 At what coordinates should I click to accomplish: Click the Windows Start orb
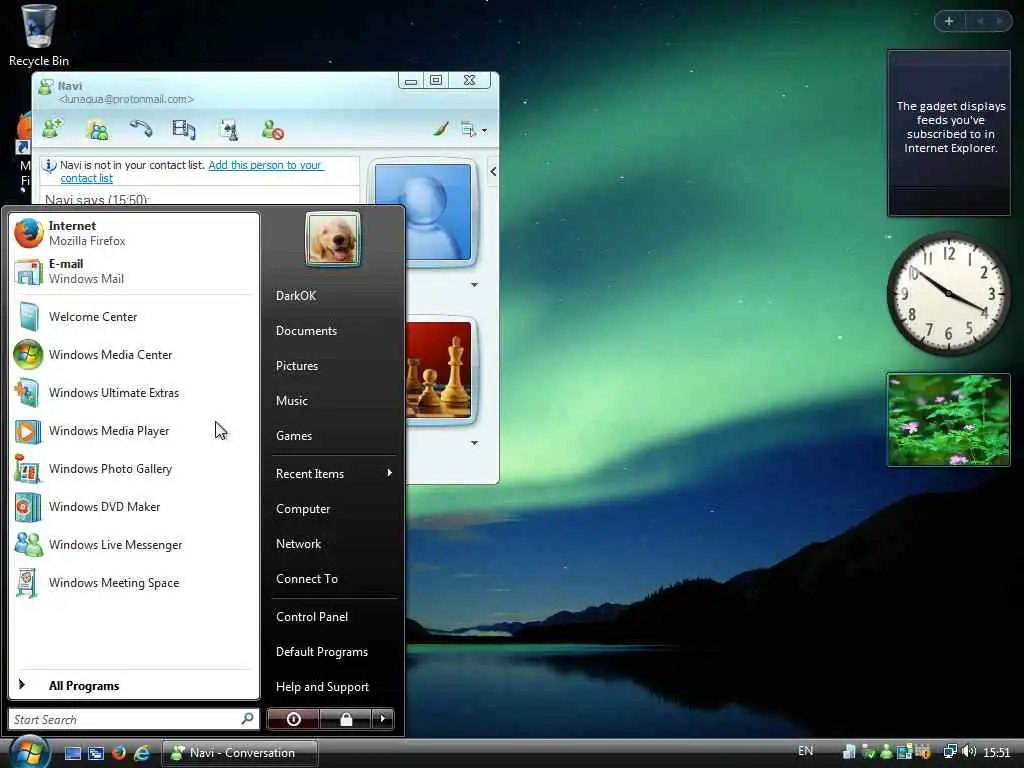pyautogui.click(x=29, y=751)
